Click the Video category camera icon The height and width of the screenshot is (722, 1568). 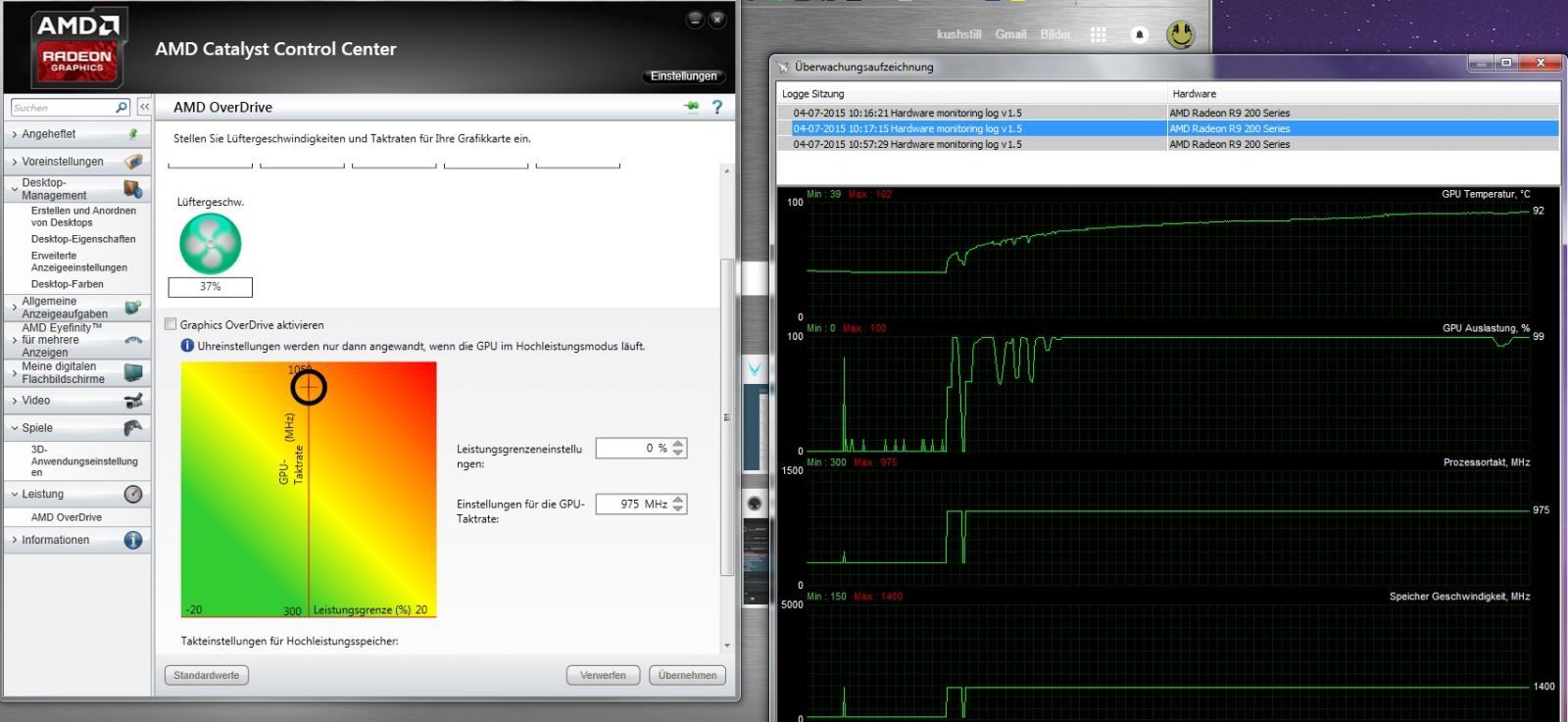pyautogui.click(x=133, y=401)
